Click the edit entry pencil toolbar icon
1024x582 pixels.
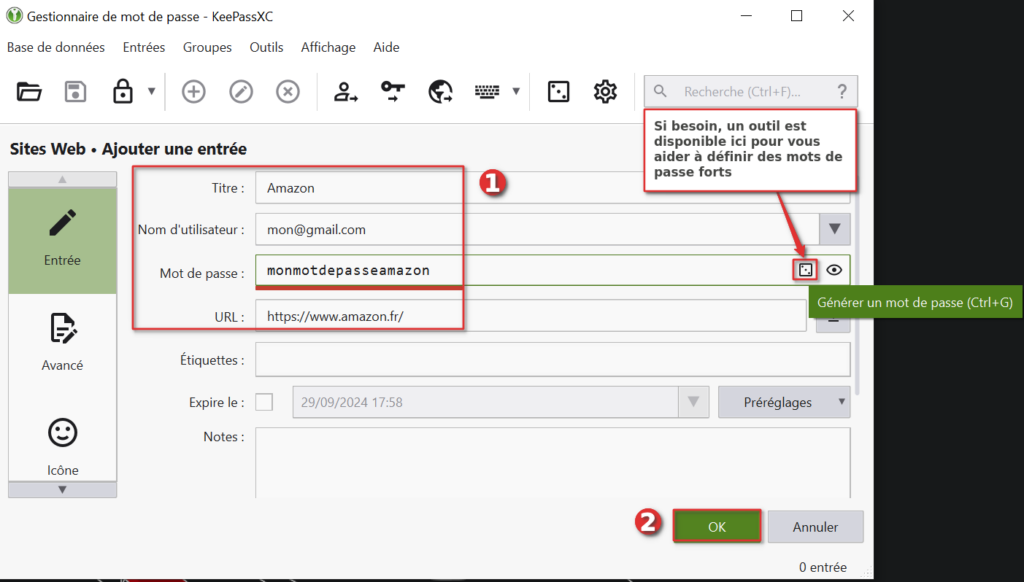[241, 92]
